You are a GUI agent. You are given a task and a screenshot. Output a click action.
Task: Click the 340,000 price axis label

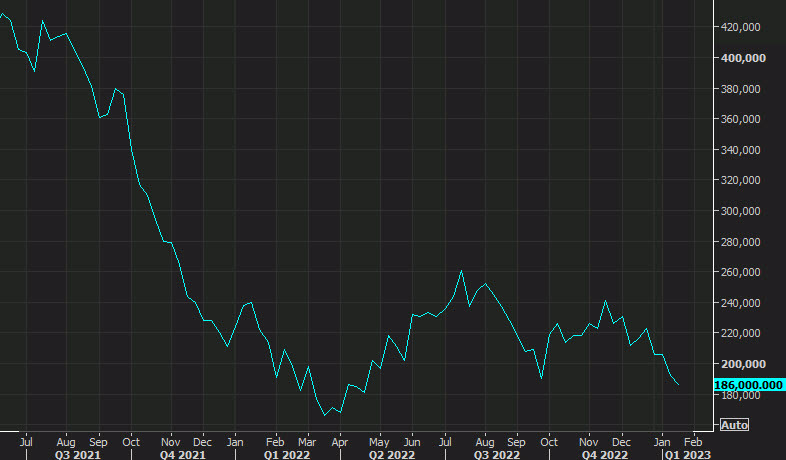point(743,150)
